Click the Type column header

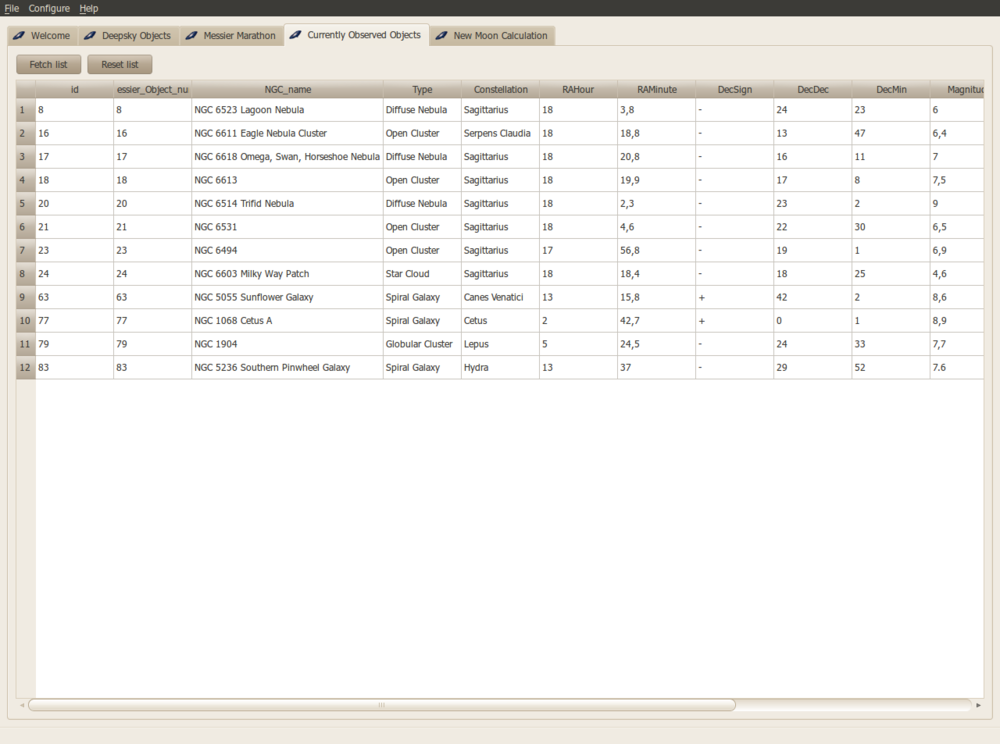tap(422, 90)
